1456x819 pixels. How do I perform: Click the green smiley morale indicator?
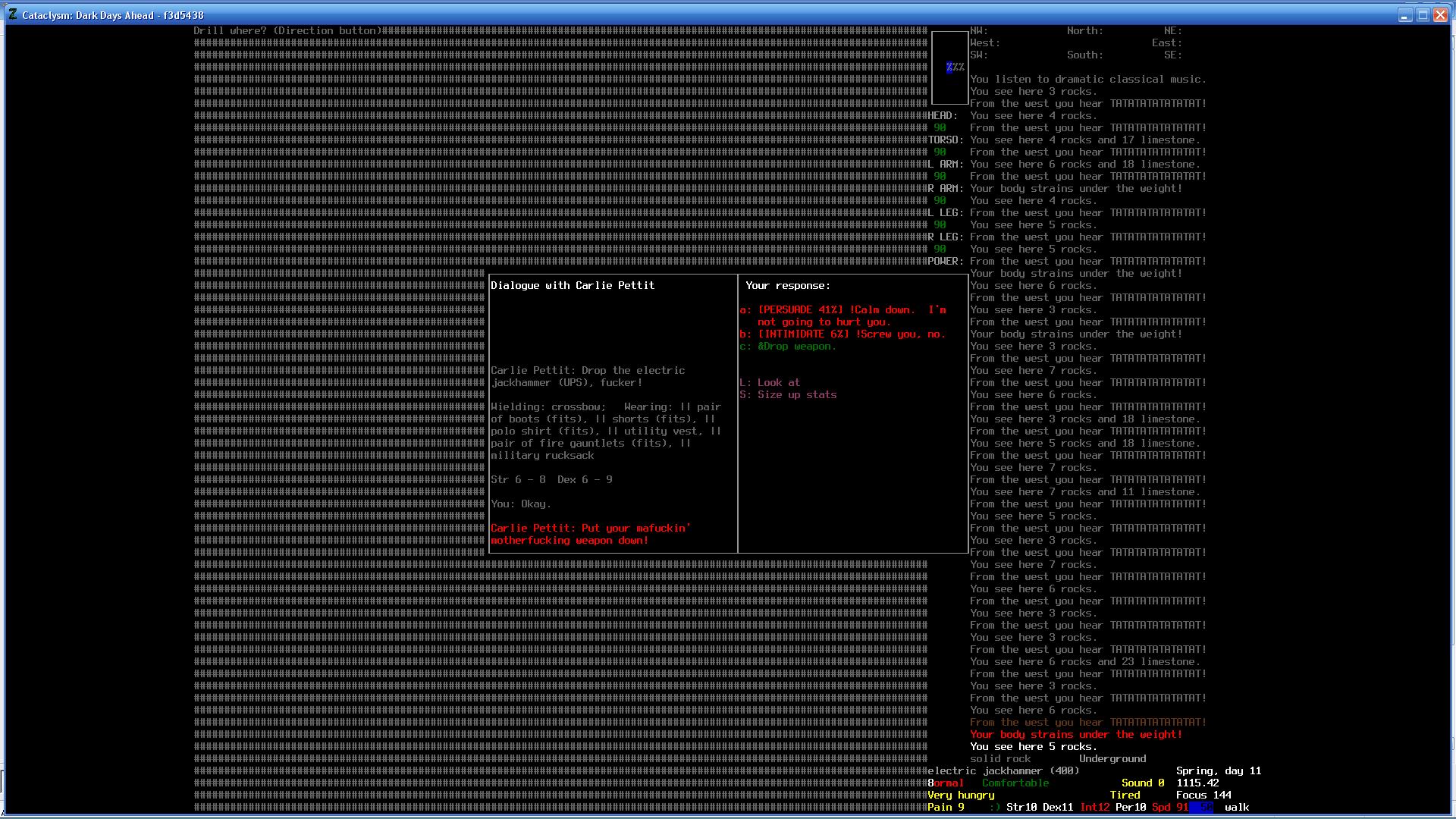(994, 808)
